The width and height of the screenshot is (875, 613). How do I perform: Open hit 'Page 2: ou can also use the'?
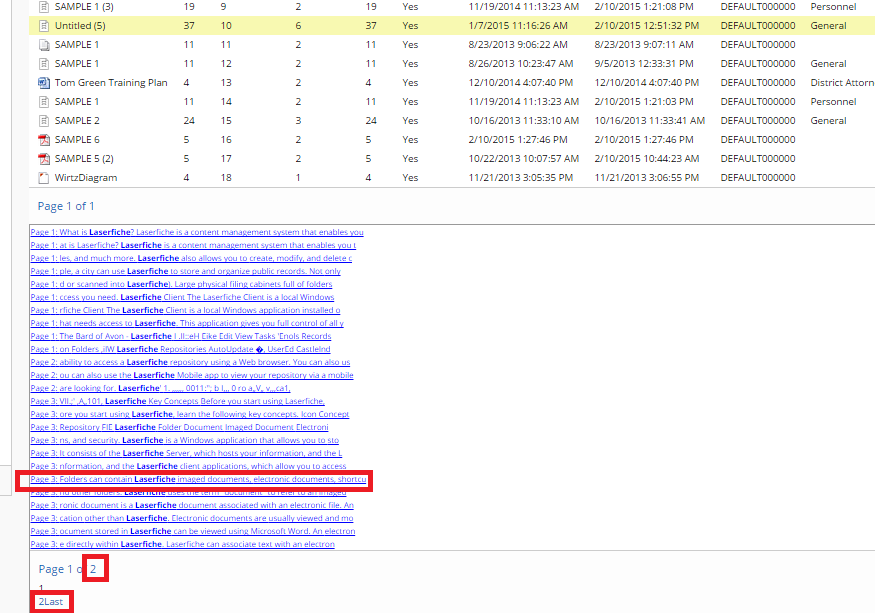[x=192, y=375]
